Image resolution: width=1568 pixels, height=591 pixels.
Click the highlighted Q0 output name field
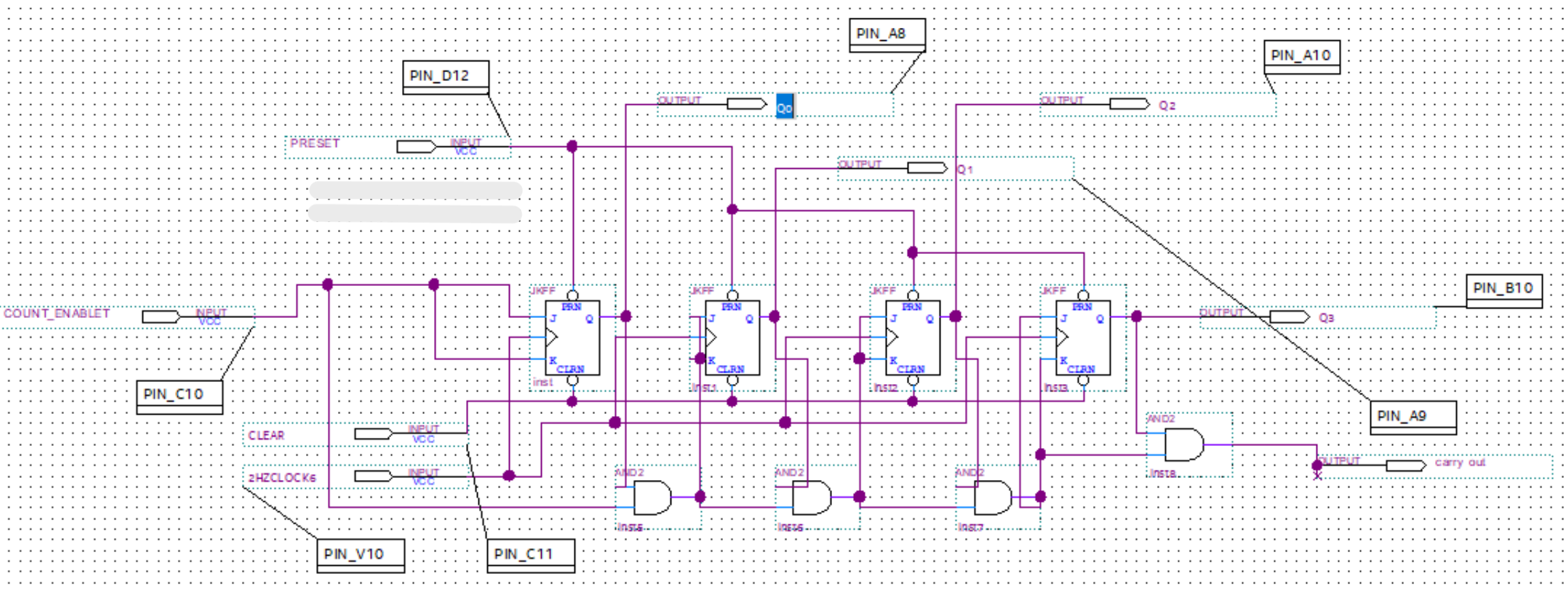tap(785, 108)
